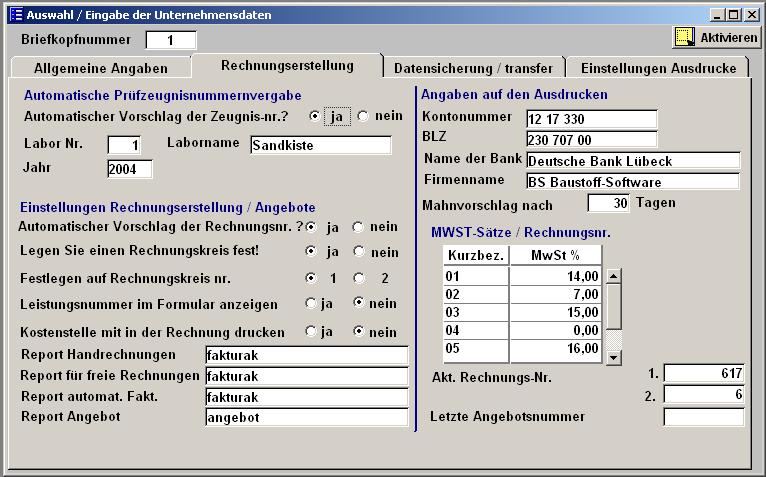The image size is (766, 477).
Task: Open the Datensicherung / transfer tab
Action: 473,68
